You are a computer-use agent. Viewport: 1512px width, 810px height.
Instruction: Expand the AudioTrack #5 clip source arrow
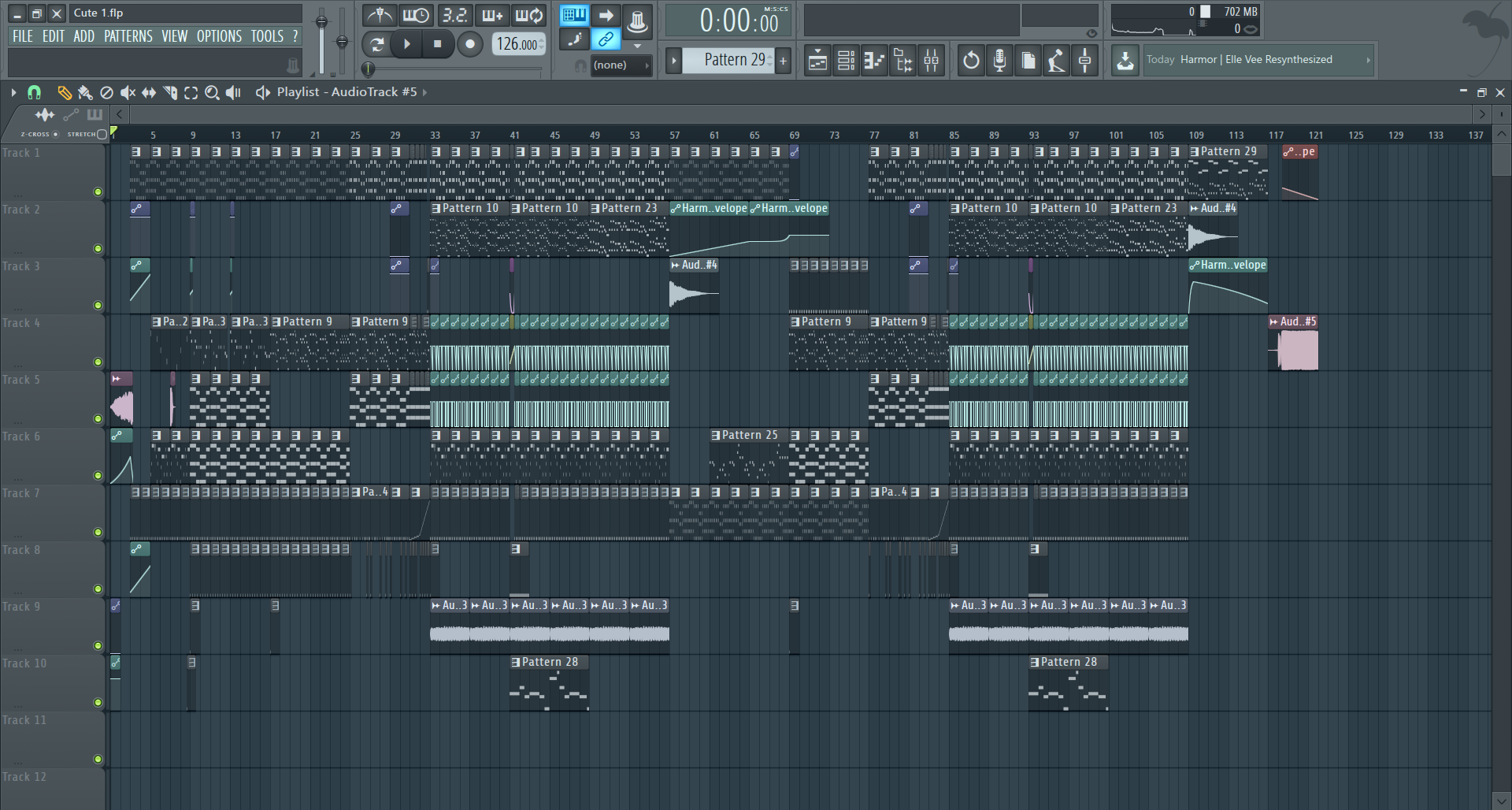point(424,92)
